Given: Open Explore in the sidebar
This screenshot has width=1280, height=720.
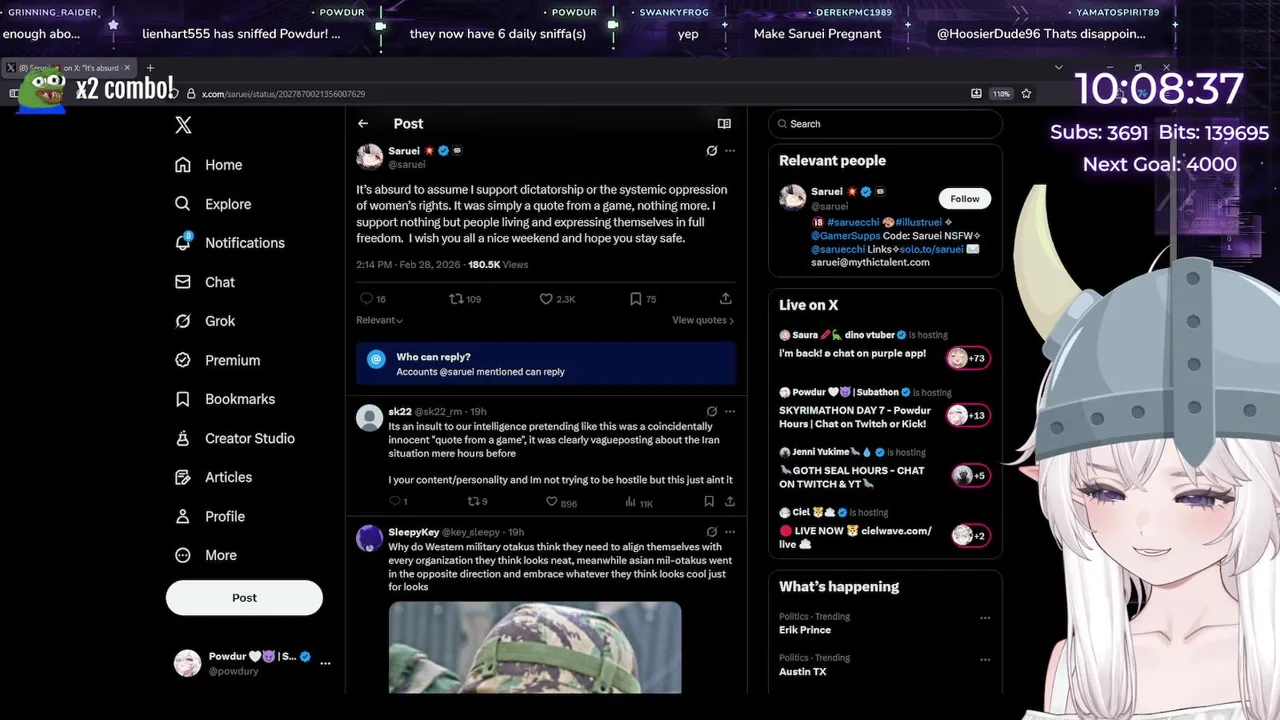Looking at the screenshot, I should pos(213,204).
